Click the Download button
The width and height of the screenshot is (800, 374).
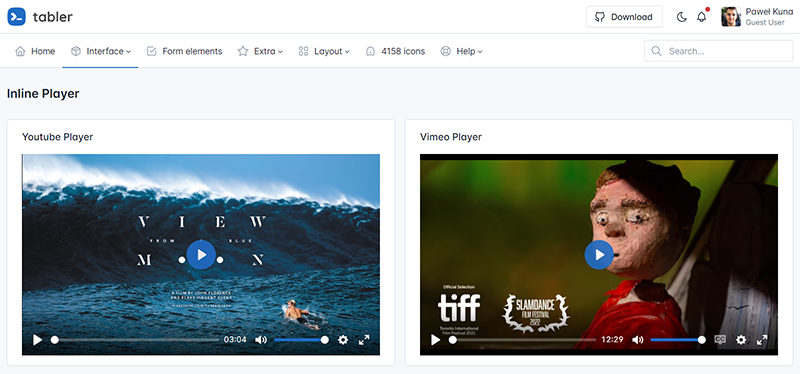click(x=624, y=17)
